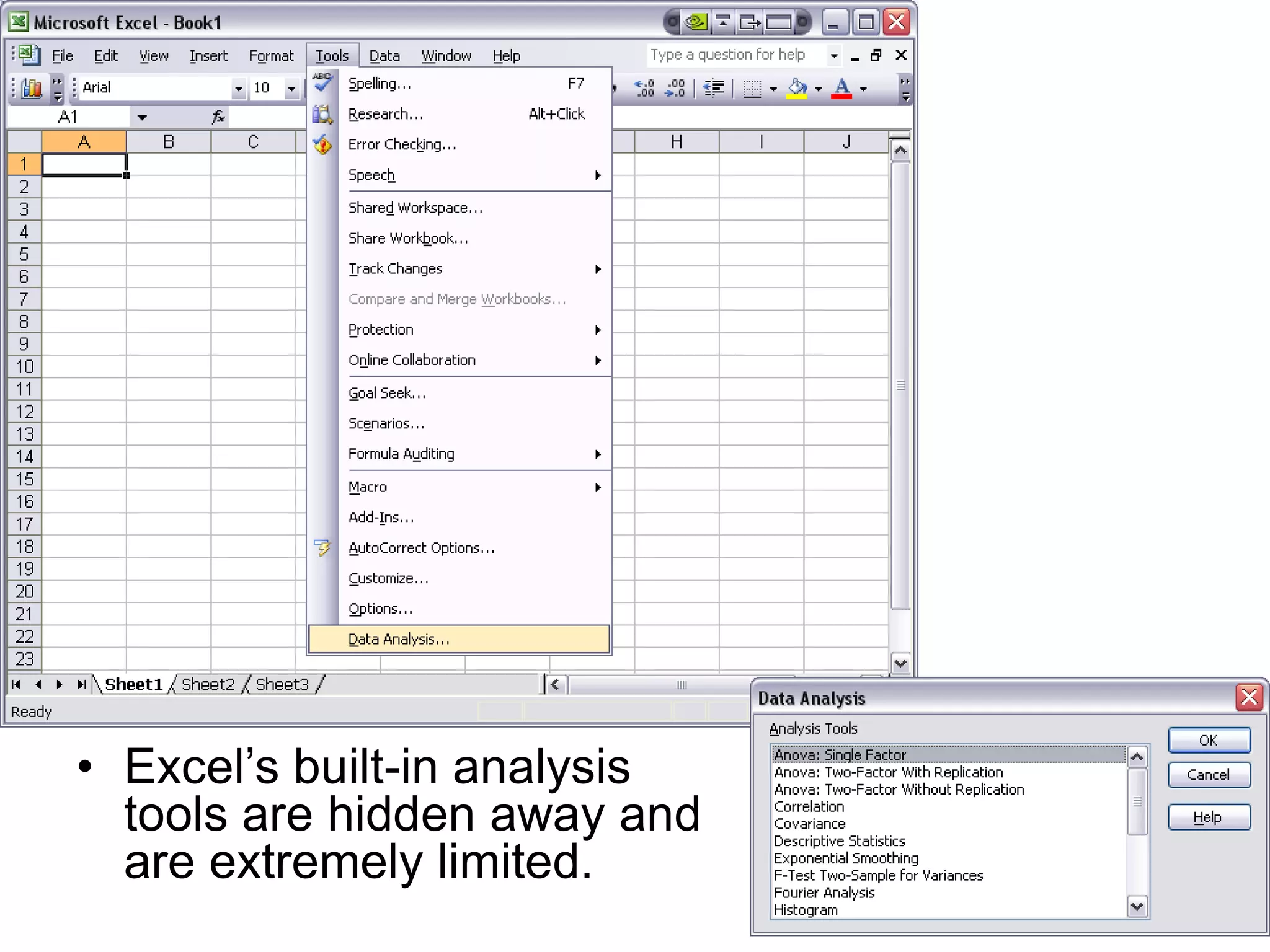Switch to Sheet2 tab

coord(208,684)
